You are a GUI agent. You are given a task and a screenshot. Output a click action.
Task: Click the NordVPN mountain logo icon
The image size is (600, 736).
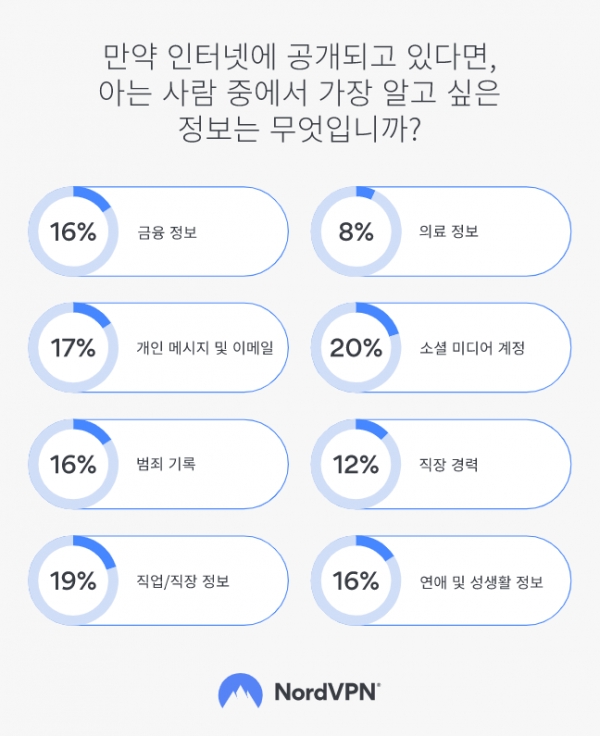click(240, 691)
